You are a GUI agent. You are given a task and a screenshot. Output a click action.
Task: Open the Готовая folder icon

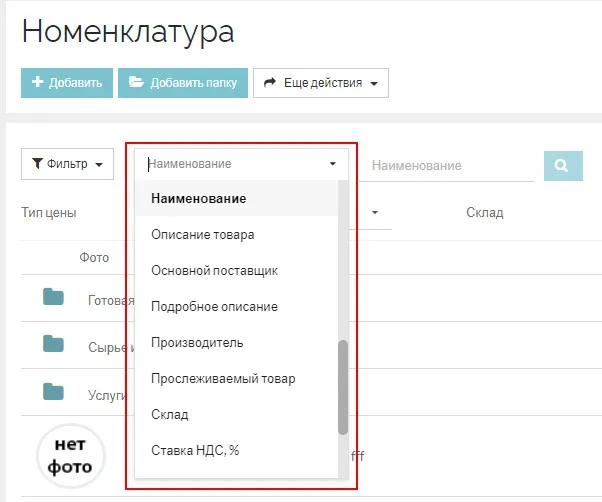53,297
